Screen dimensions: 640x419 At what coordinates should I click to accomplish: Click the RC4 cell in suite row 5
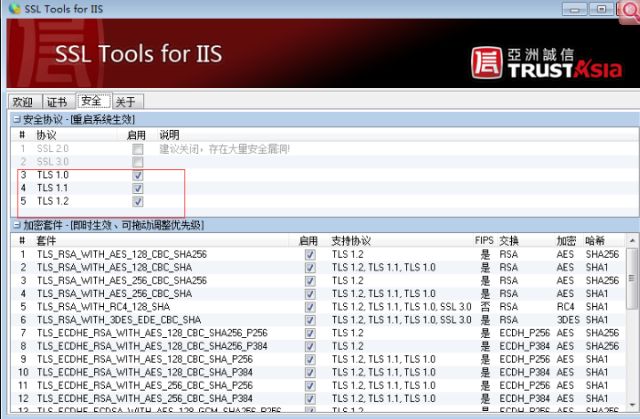point(565,307)
